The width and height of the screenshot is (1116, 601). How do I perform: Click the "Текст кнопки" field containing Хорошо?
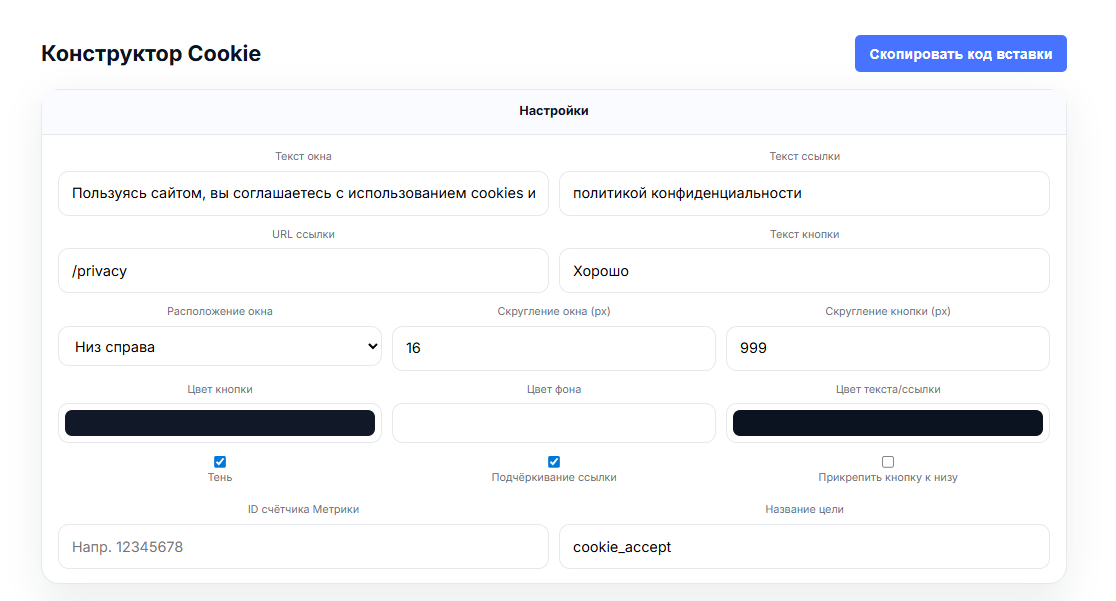(804, 271)
